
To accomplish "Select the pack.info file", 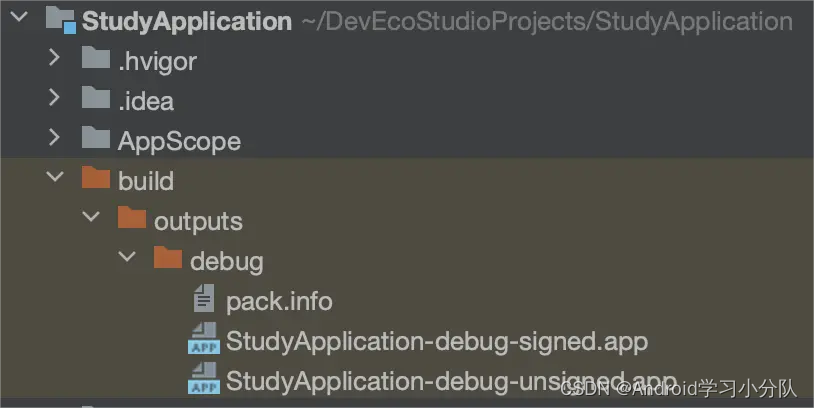I will 279,301.
